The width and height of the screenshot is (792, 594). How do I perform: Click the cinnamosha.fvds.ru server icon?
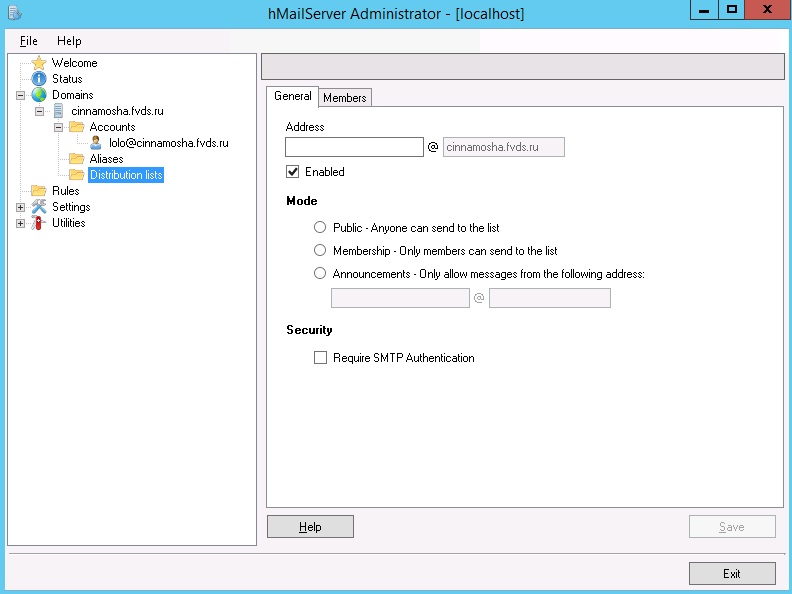[x=59, y=111]
